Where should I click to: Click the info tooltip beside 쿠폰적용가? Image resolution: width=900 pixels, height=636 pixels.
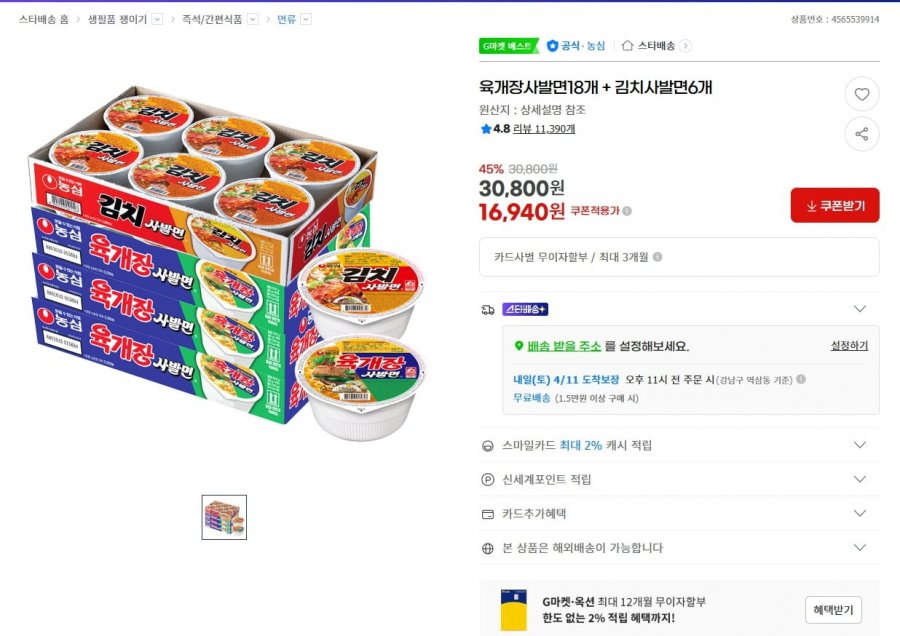(628, 209)
